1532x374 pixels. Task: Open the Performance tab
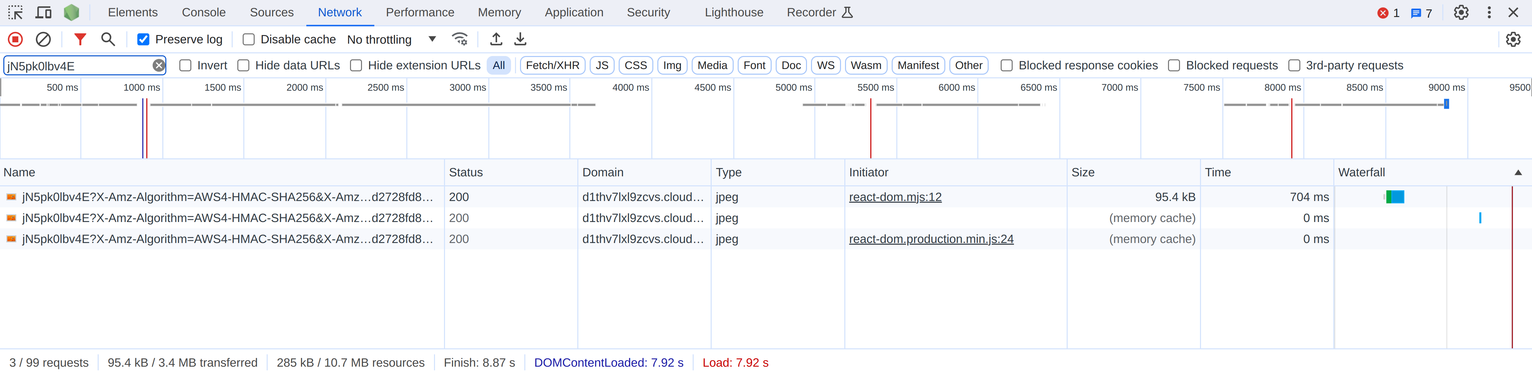click(420, 13)
